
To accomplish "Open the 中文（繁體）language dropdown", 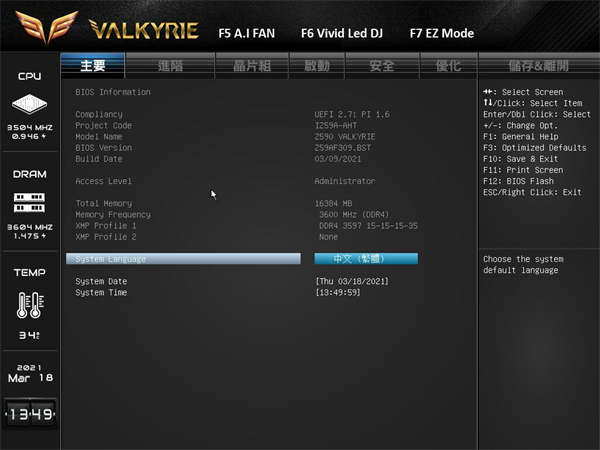I will click(366, 259).
